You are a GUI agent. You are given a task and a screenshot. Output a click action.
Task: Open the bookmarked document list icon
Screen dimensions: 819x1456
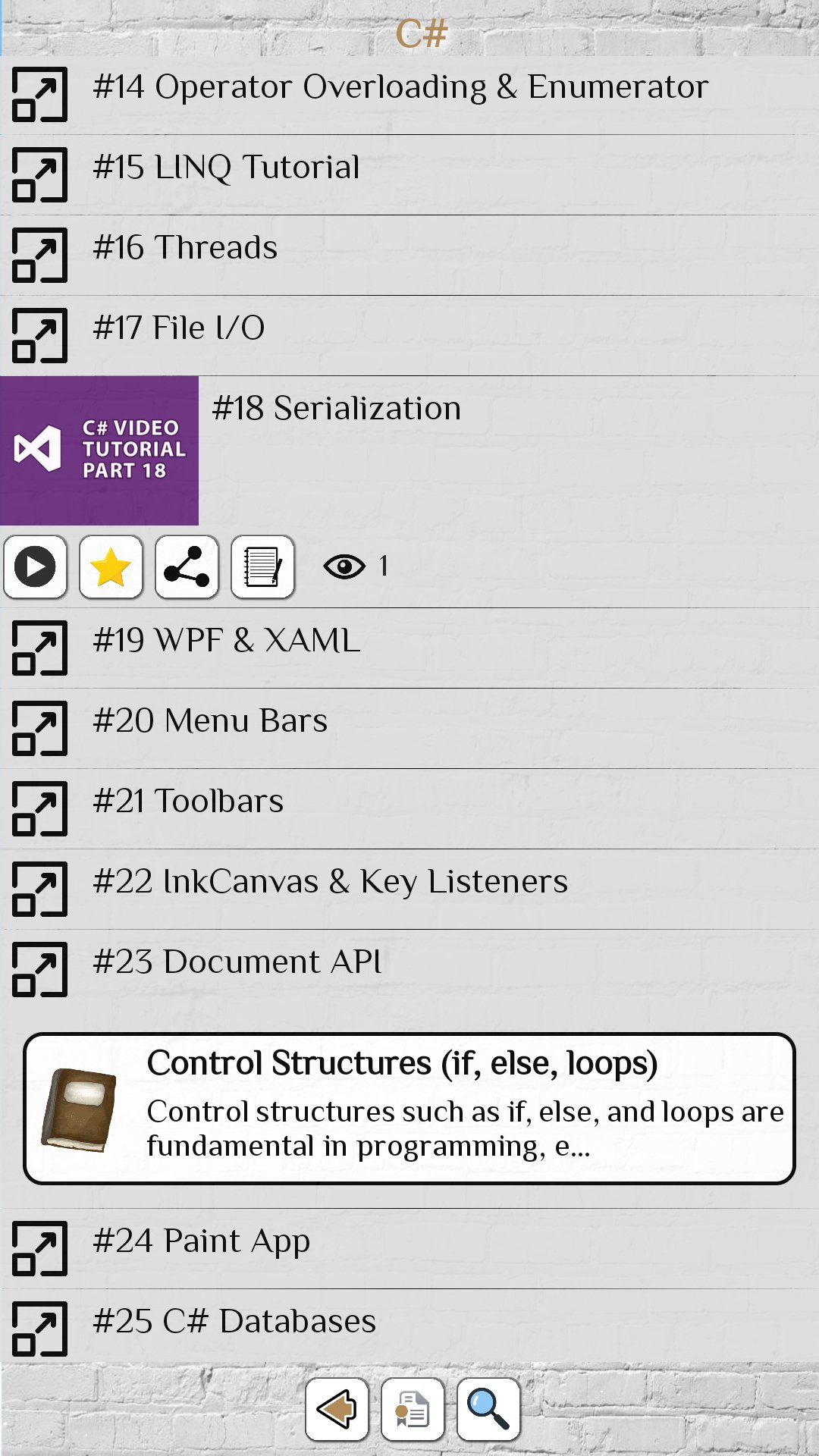pyautogui.click(x=413, y=1409)
